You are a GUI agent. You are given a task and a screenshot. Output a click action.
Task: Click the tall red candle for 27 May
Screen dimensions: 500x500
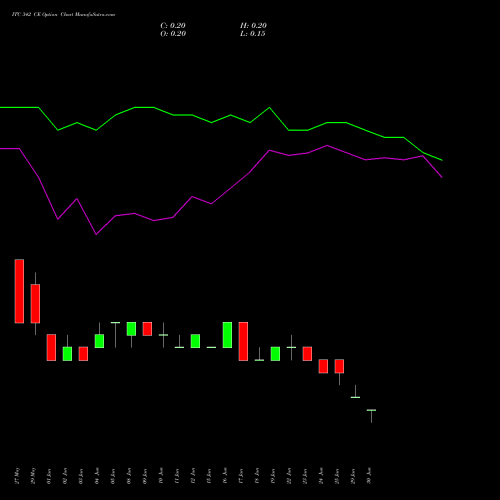pyautogui.click(x=19, y=291)
